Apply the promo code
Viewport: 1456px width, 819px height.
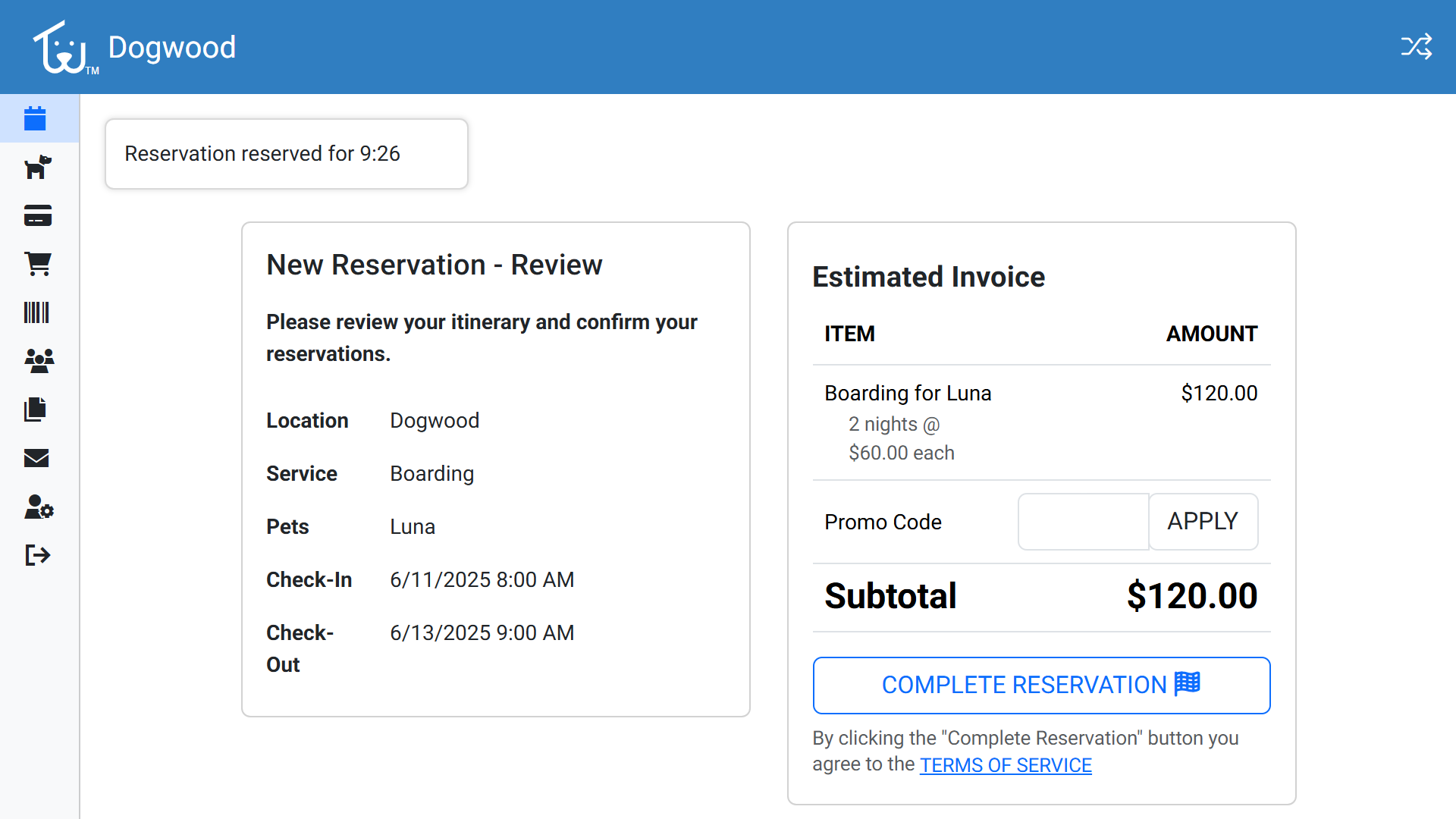[1203, 522]
